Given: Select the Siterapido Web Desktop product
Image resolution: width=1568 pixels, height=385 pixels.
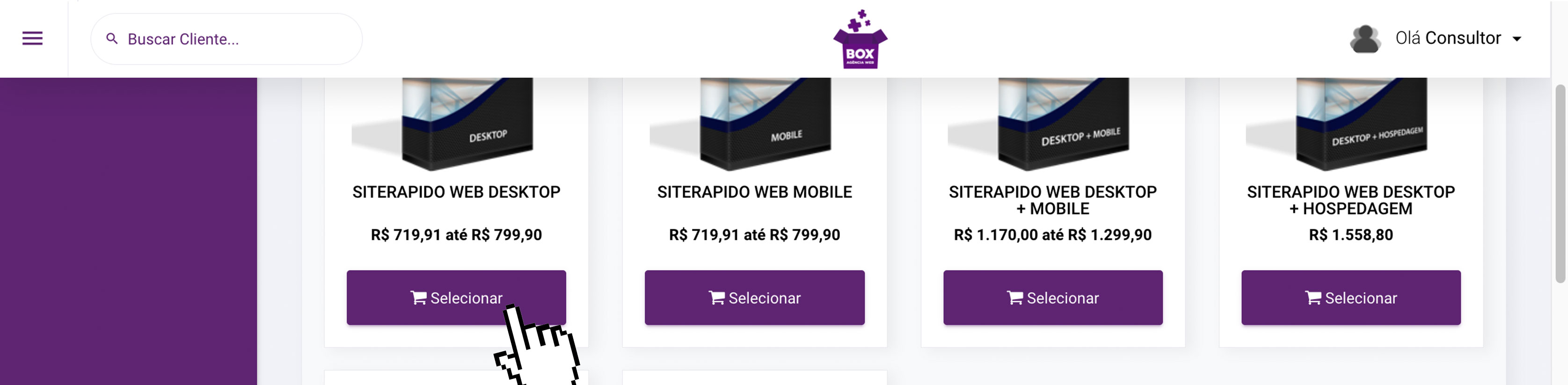Looking at the screenshot, I should pos(456,298).
